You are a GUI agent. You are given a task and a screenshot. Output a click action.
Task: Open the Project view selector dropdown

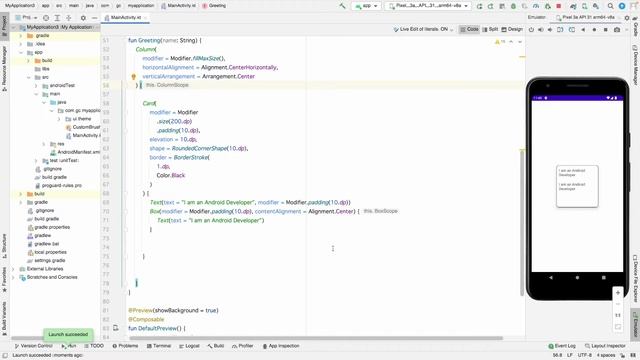[x=27, y=18]
